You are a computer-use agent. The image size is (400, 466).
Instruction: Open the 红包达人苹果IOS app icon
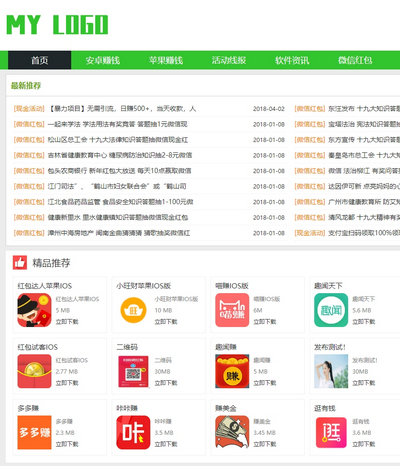click(x=34, y=310)
